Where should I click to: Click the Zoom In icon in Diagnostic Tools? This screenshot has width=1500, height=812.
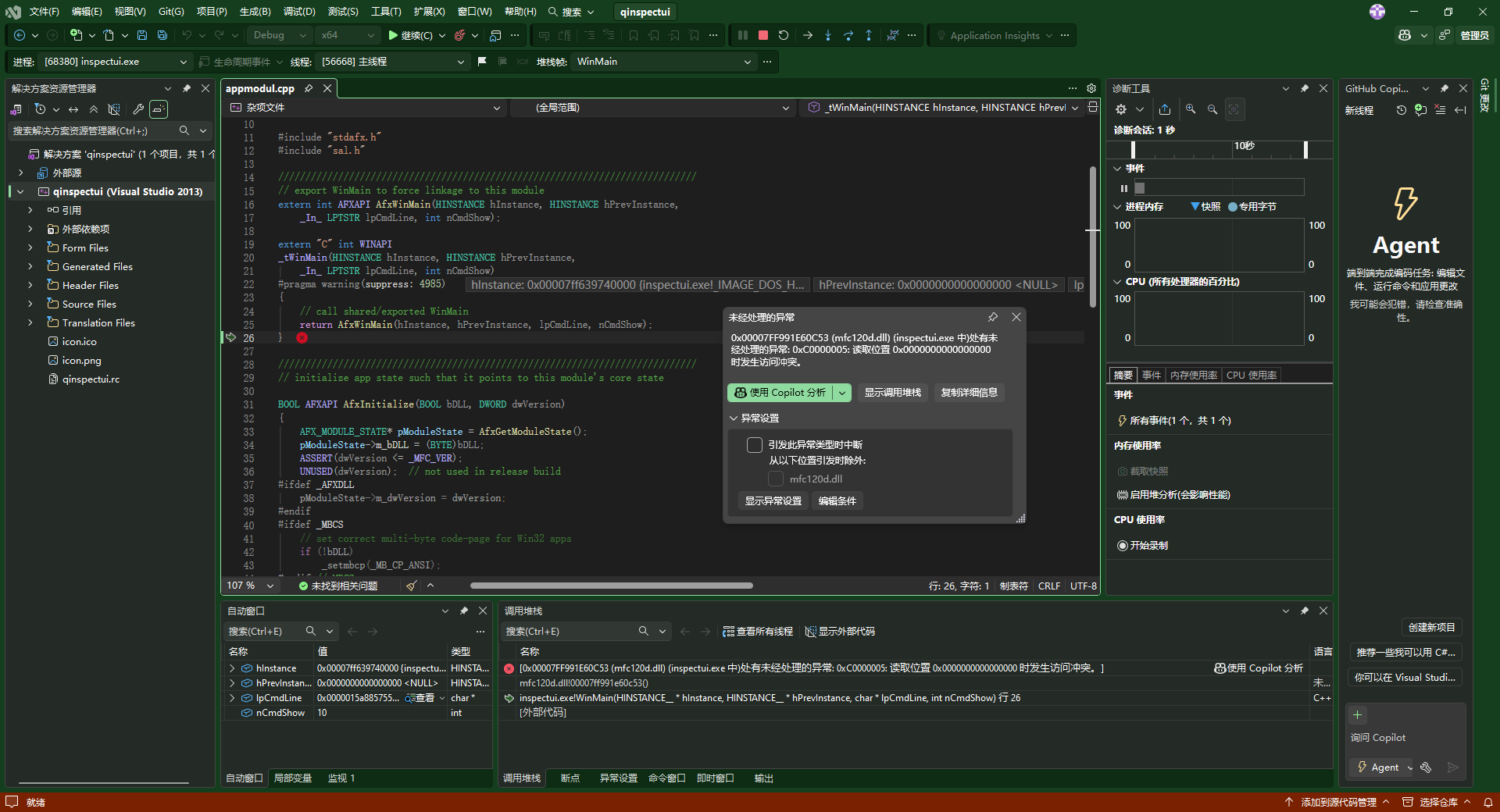1191,109
